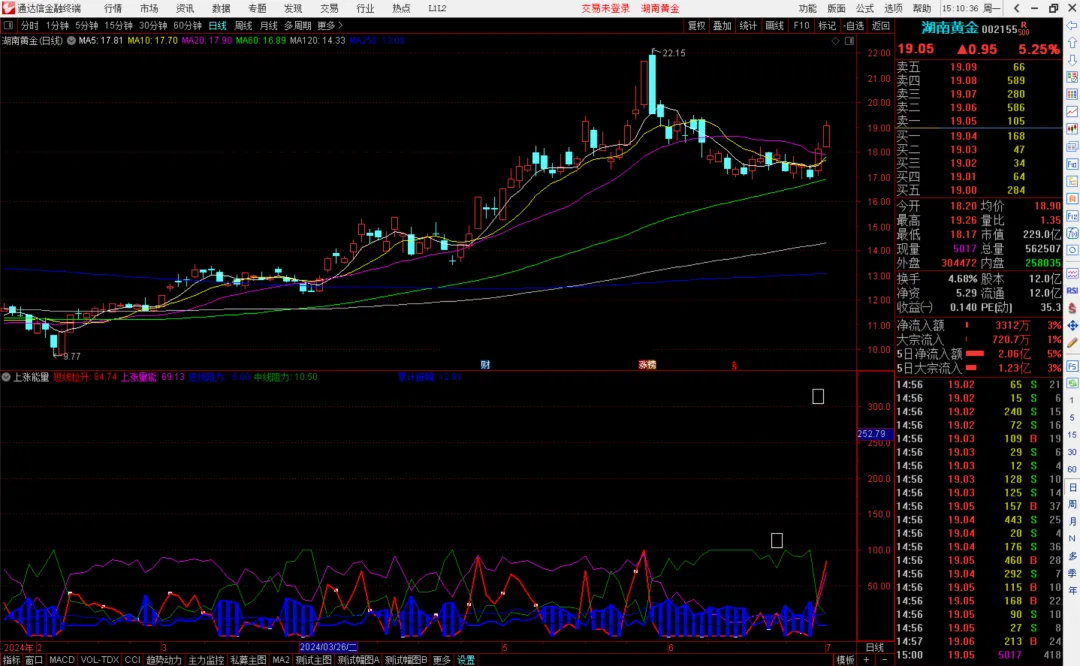Viewport: 1080px width, 666px height.
Task: Click the red 5日净流入额 bar
Action: [975, 353]
